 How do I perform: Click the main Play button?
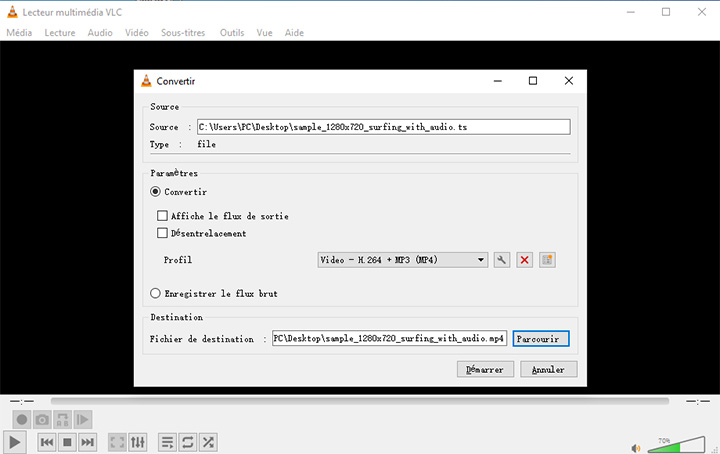pyautogui.click(x=15, y=442)
